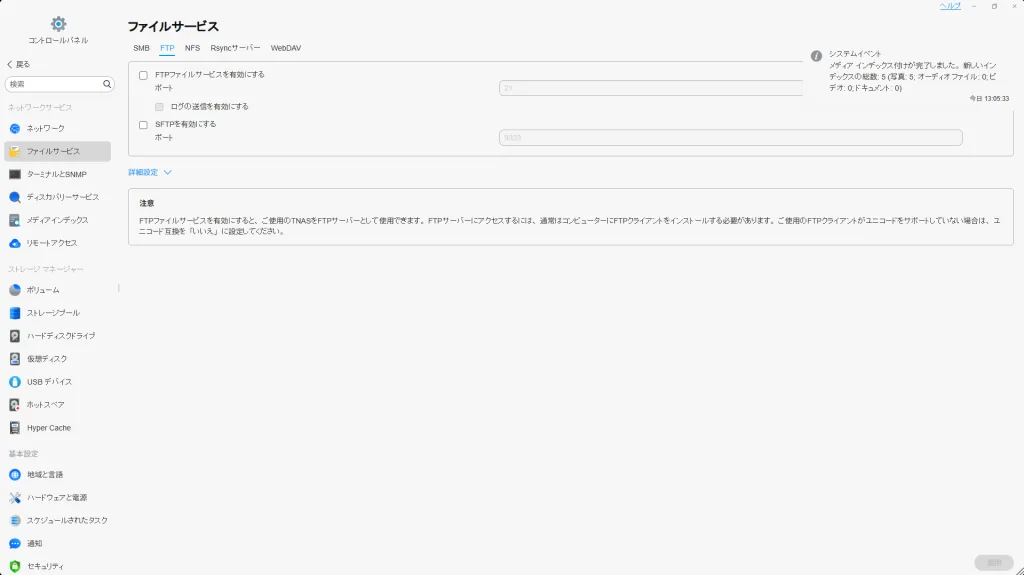The image size is (1024, 575).
Task: Click the ネットワーク sidebar icon
Action: (14, 129)
